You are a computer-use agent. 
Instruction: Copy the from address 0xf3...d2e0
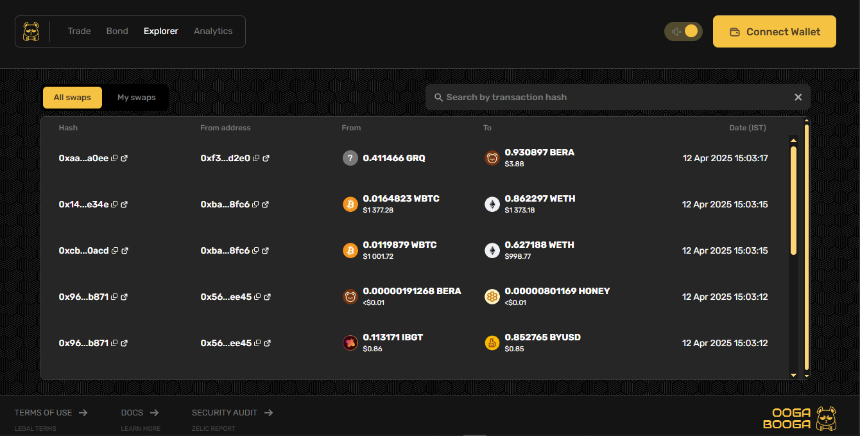[x=256, y=158]
